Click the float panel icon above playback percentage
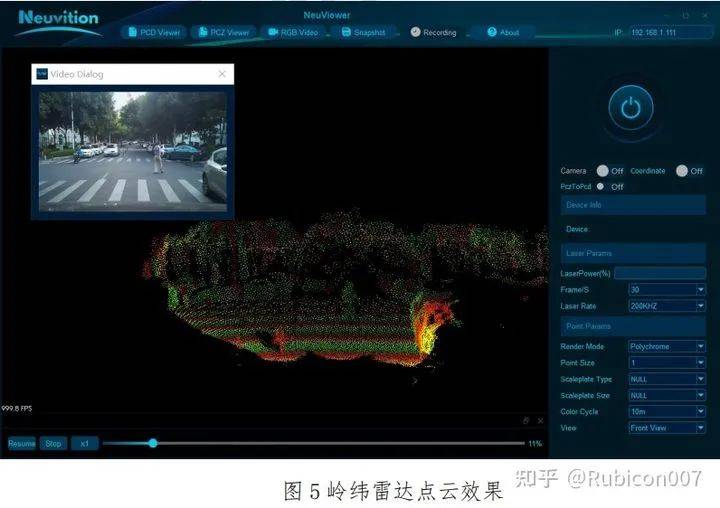The width and height of the screenshot is (720, 508). (526, 421)
